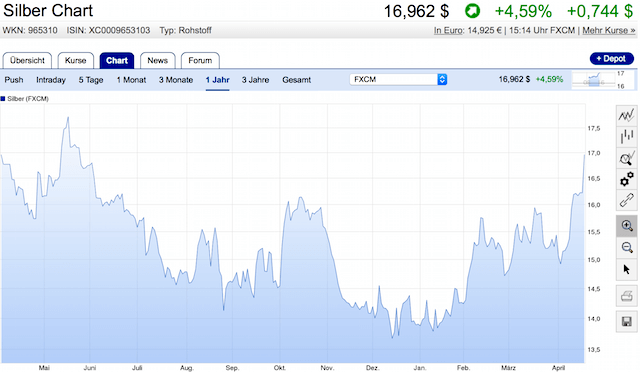Click the blue Silber (FXCM) legend square
This screenshot has width=640, height=372.
point(3,98)
